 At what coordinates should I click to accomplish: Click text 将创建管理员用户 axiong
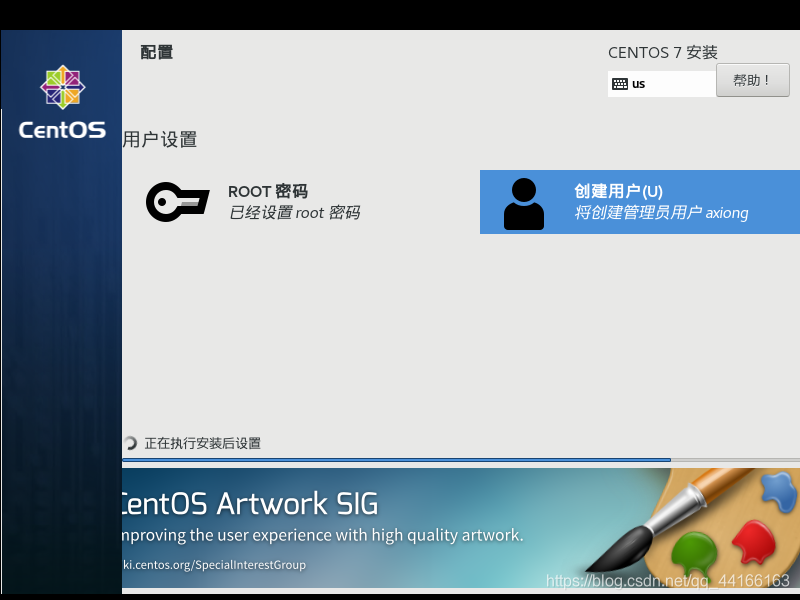(x=661, y=212)
